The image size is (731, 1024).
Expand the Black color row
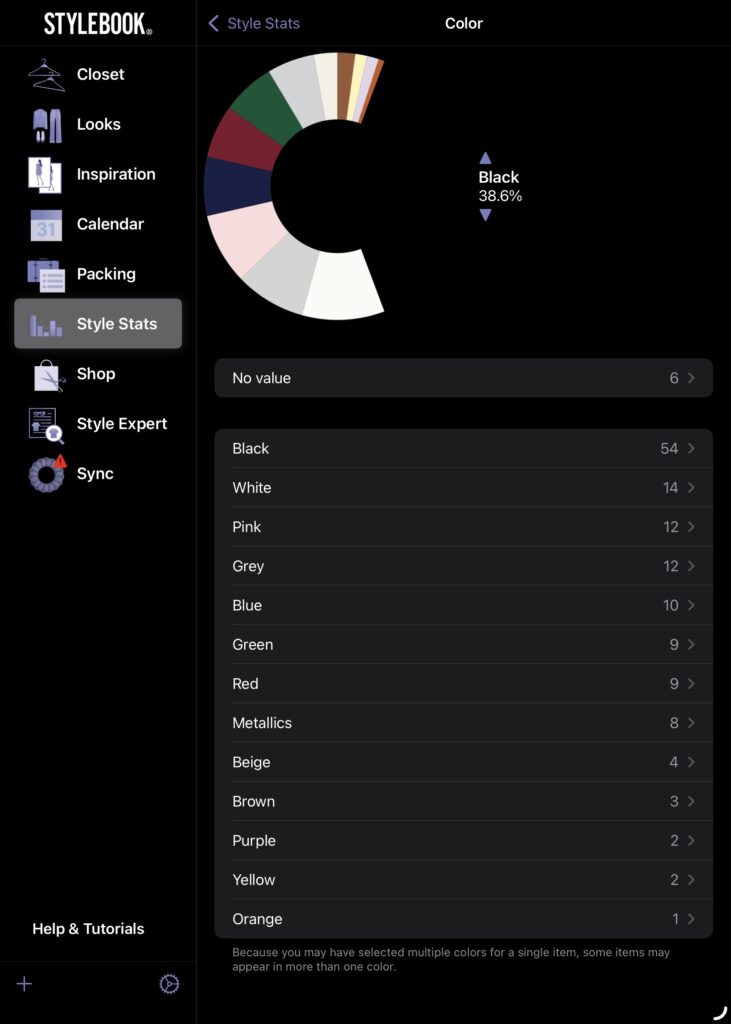point(463,449)
